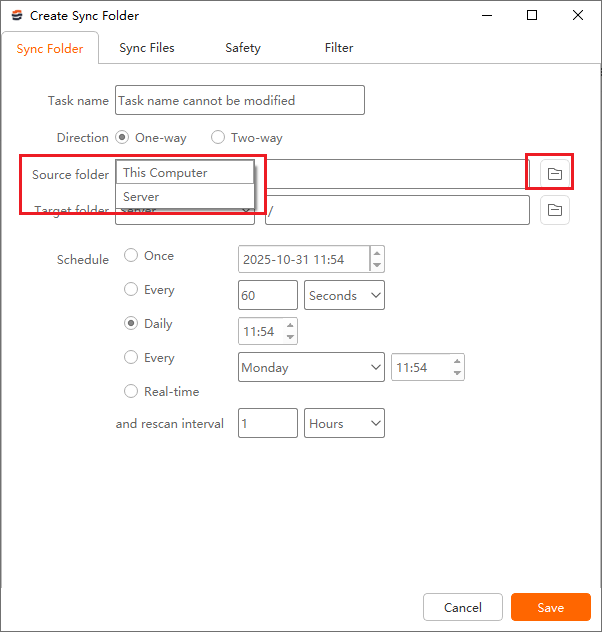Browse for the target folder
This screenshot has height=632, width=602.
click(x=555, y=210)
